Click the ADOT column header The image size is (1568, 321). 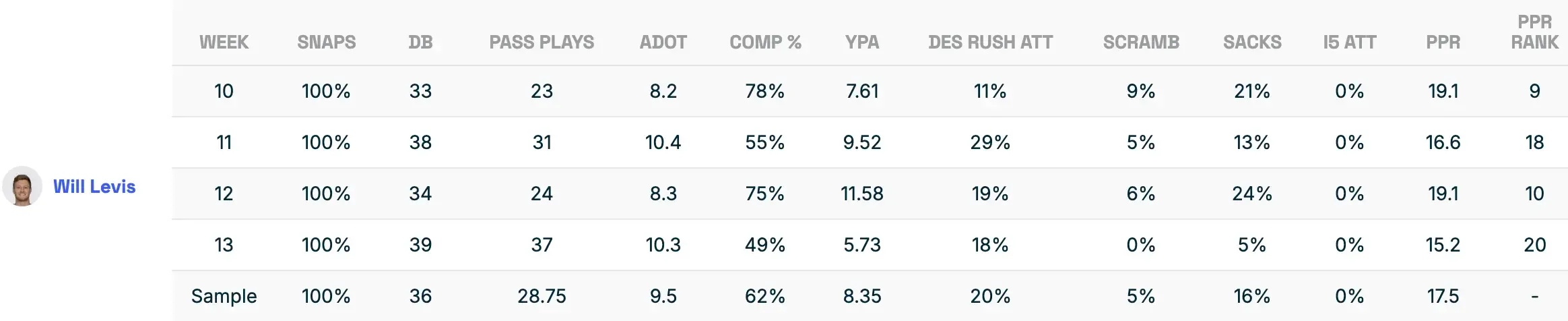pyautogui.click(x=663, y=42)
